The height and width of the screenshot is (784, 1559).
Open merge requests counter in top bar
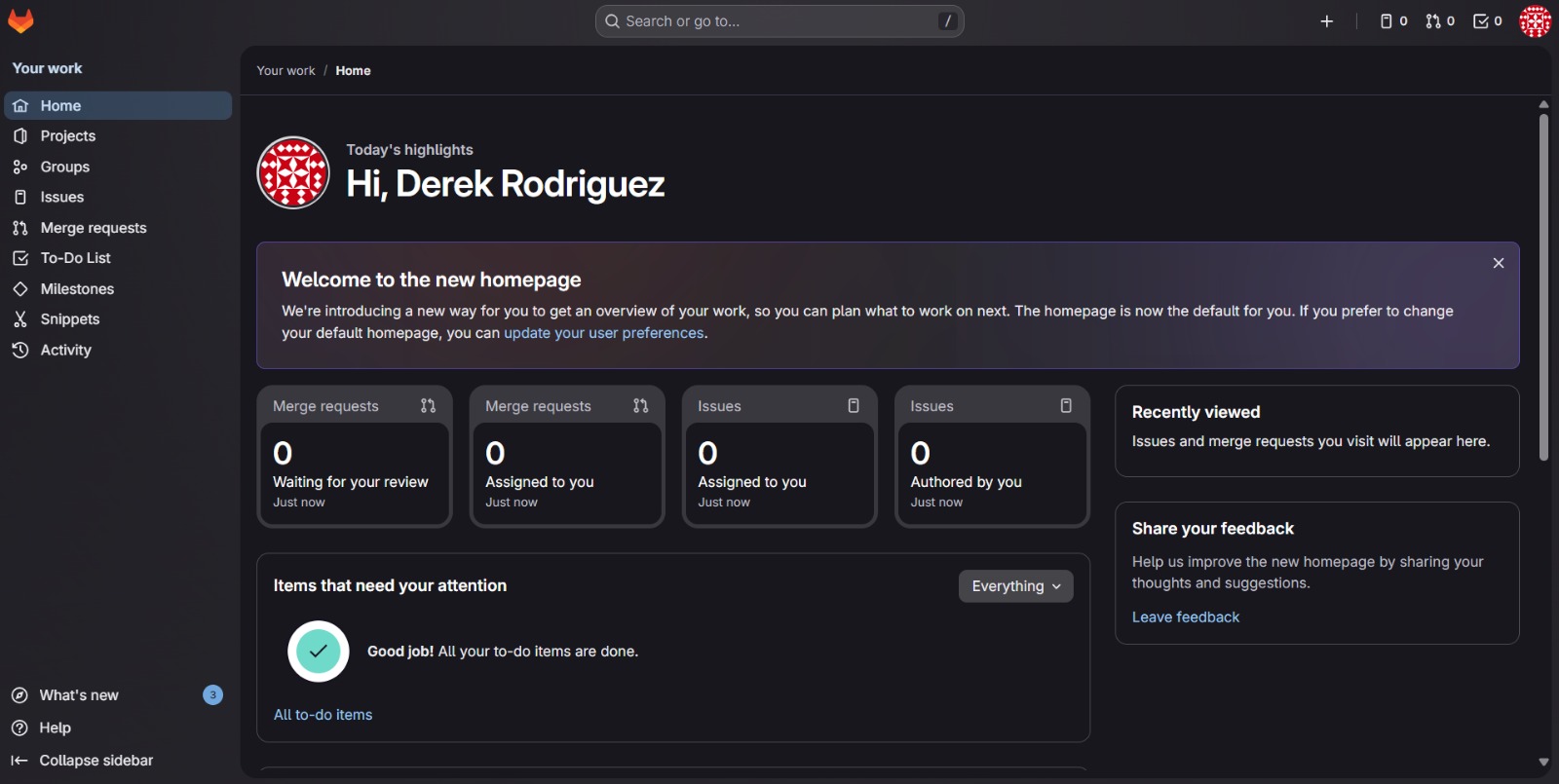pyautogui.click(x=1440, y=21)
